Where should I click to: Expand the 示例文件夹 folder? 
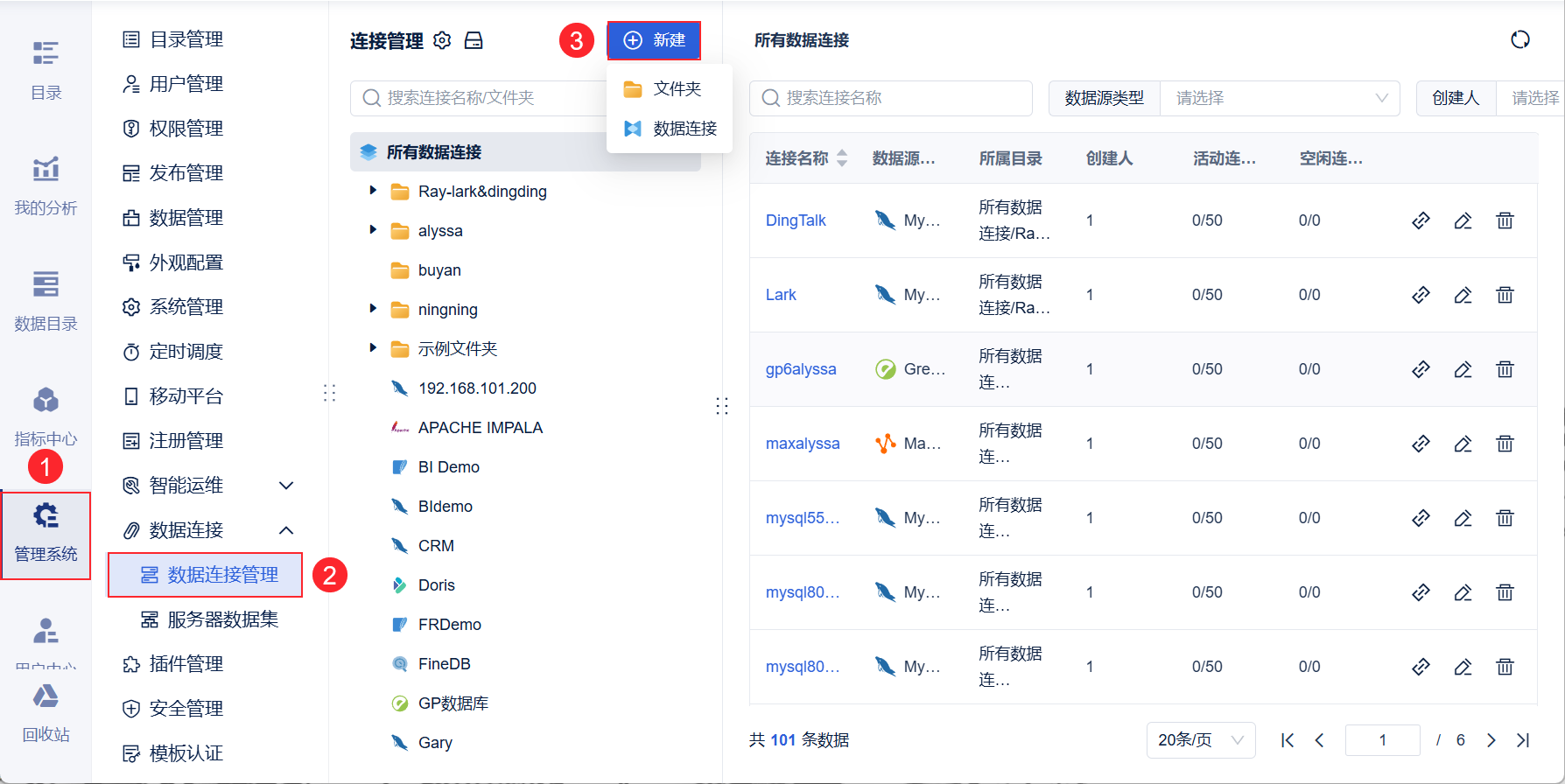coord(373,348)
